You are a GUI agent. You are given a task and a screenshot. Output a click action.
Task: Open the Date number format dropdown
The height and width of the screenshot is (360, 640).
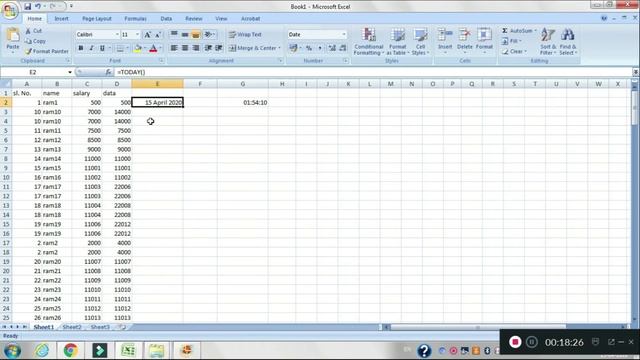pyautogui.click(x=344, y=35)
